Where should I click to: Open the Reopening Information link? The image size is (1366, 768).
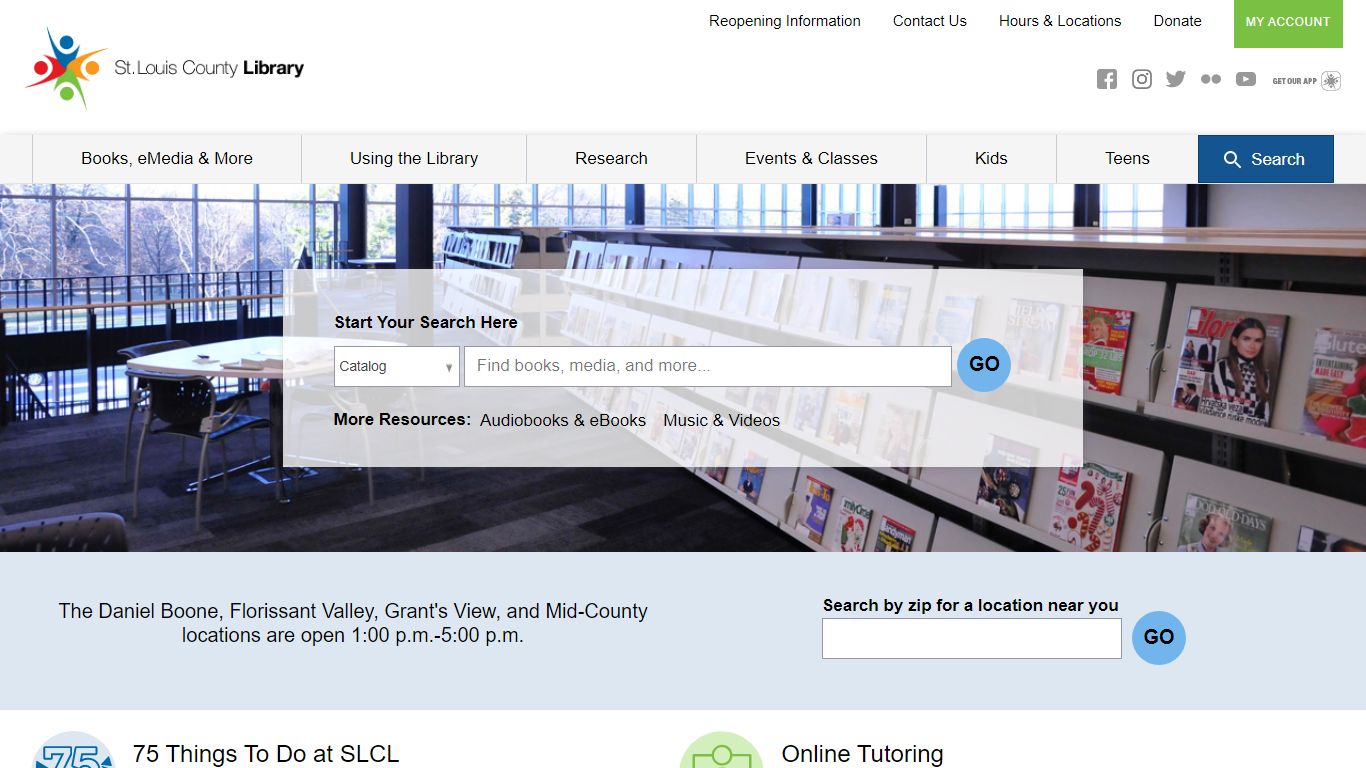point(785,21)
